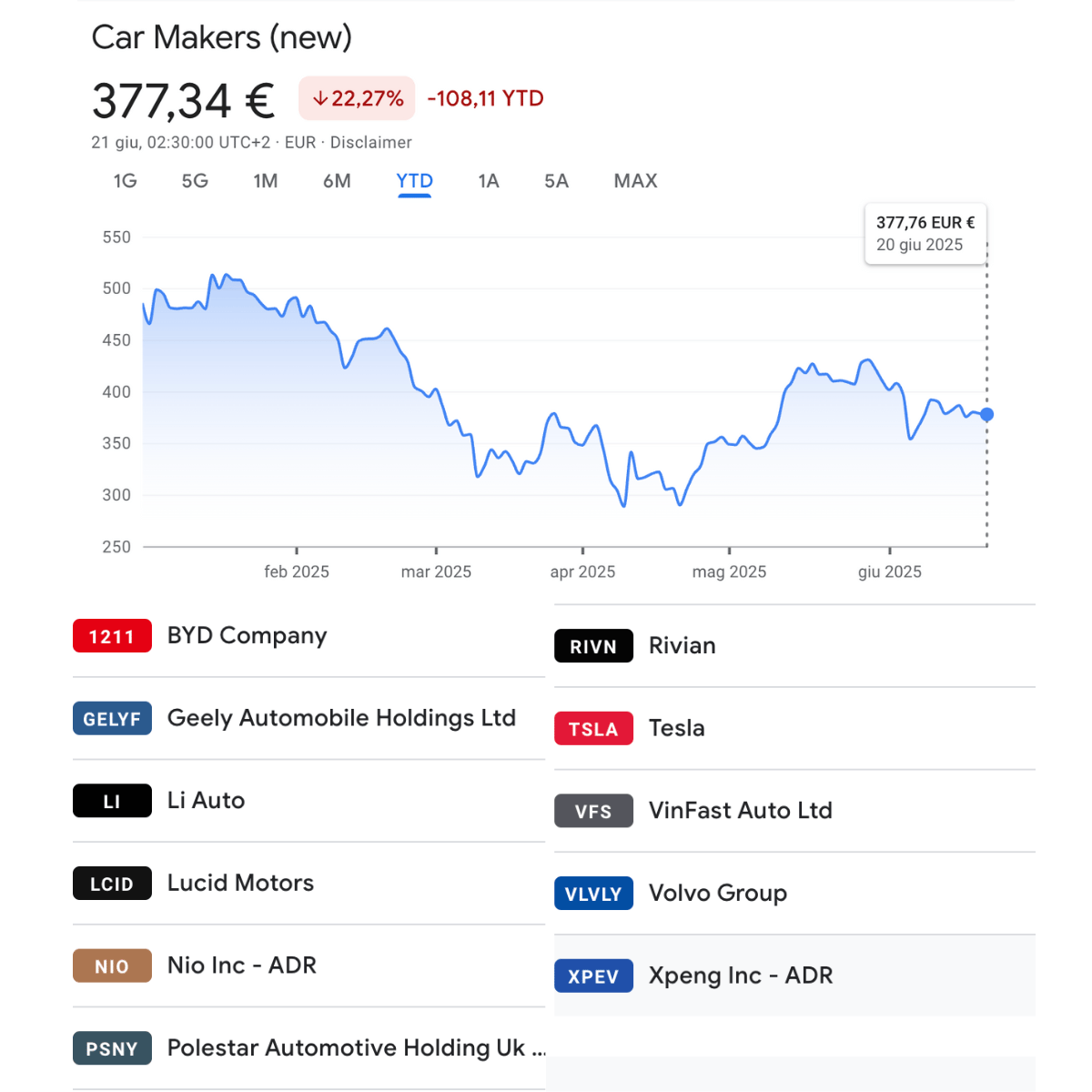Open the brown NIO ticker badge

(x=112, y=966)
